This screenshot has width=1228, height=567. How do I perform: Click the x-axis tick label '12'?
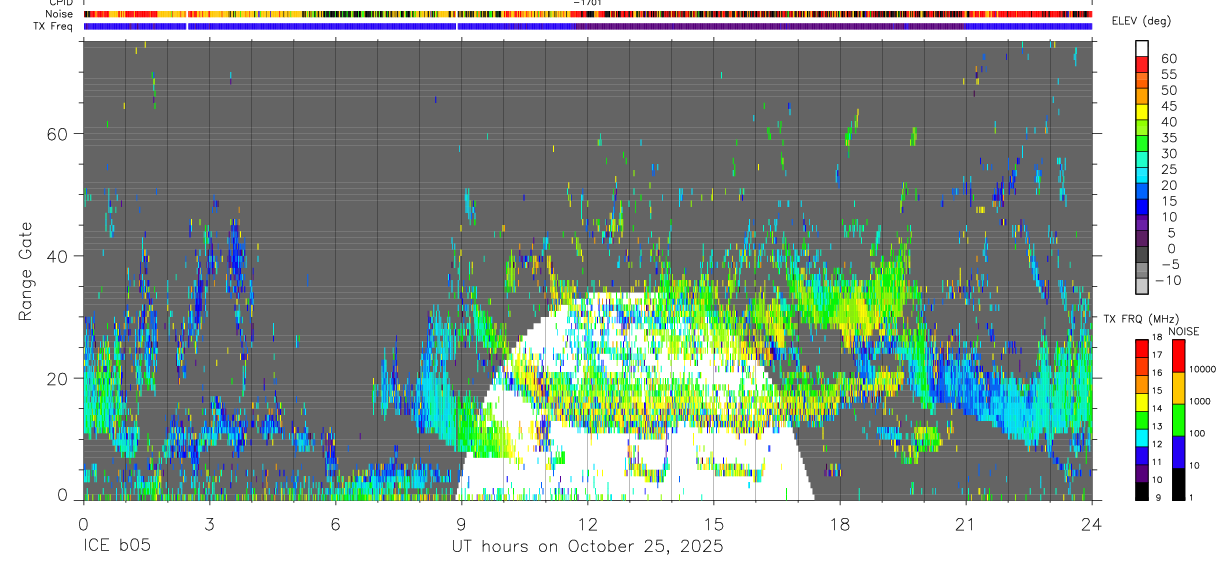pyautogui.click(x=588, y=524)
